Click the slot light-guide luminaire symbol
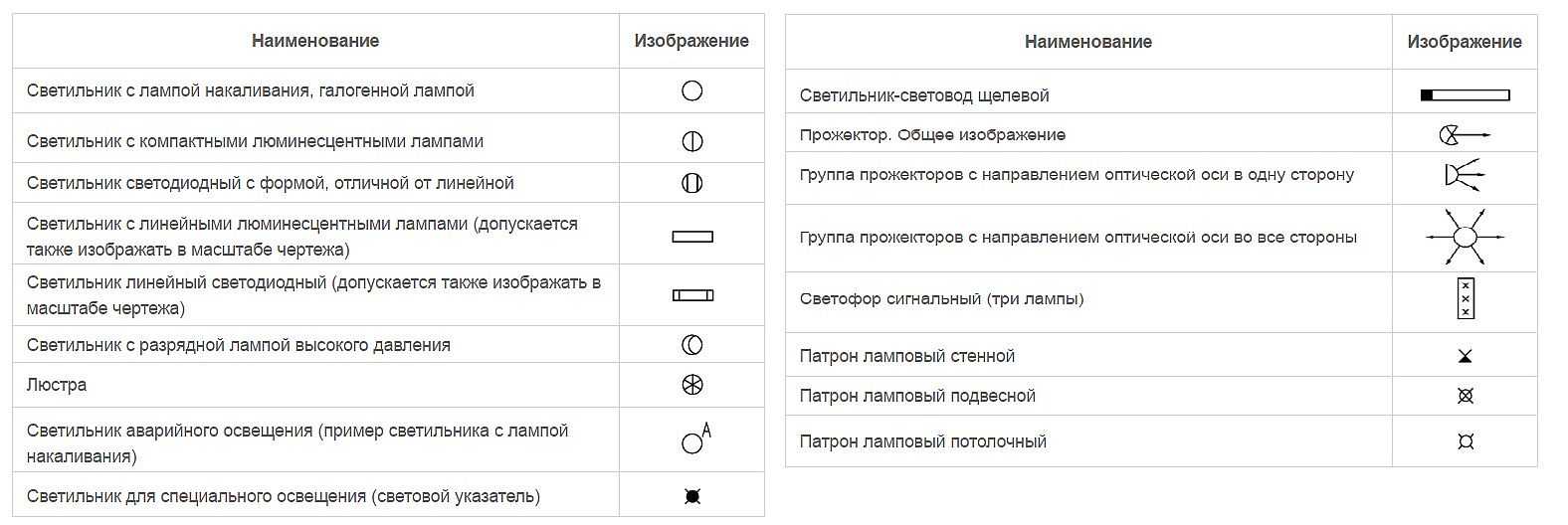 point(1465,95)
